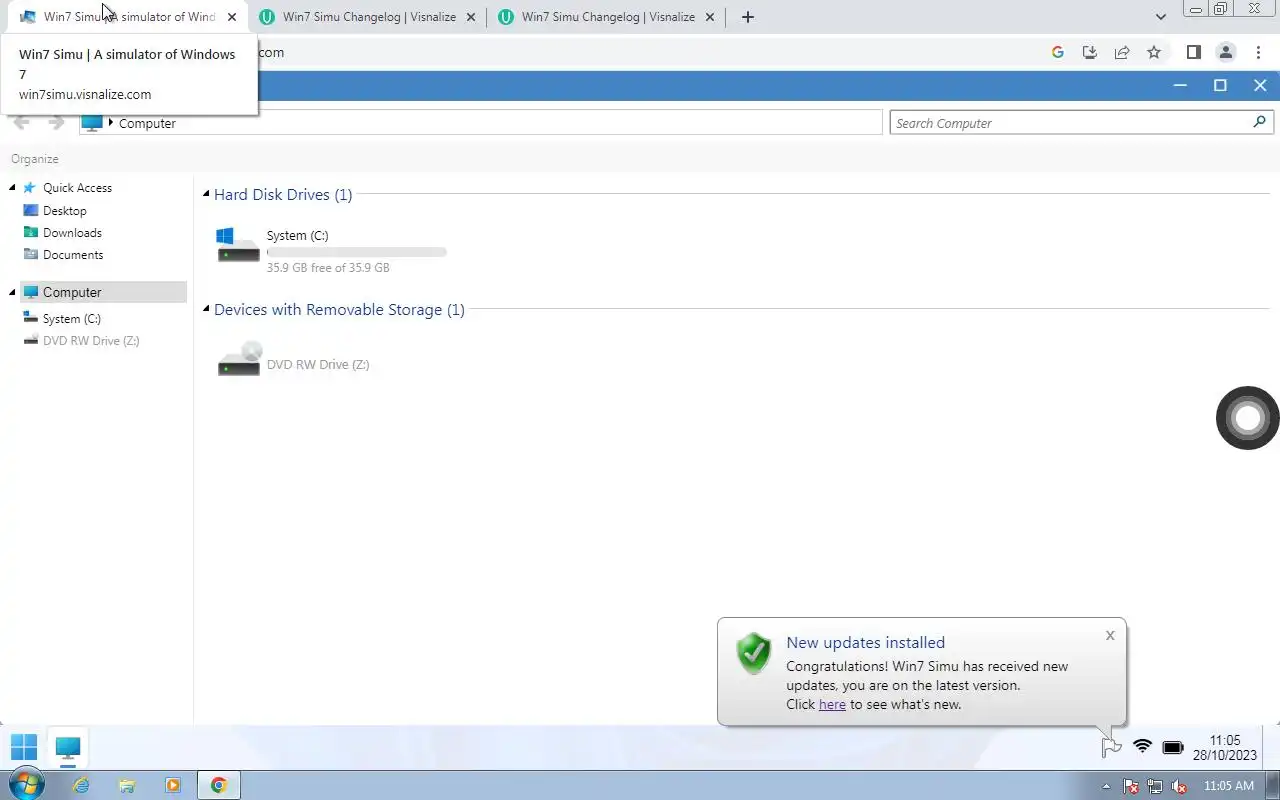Dismiss the New updates installed notification

click(x=1110, y=635)
